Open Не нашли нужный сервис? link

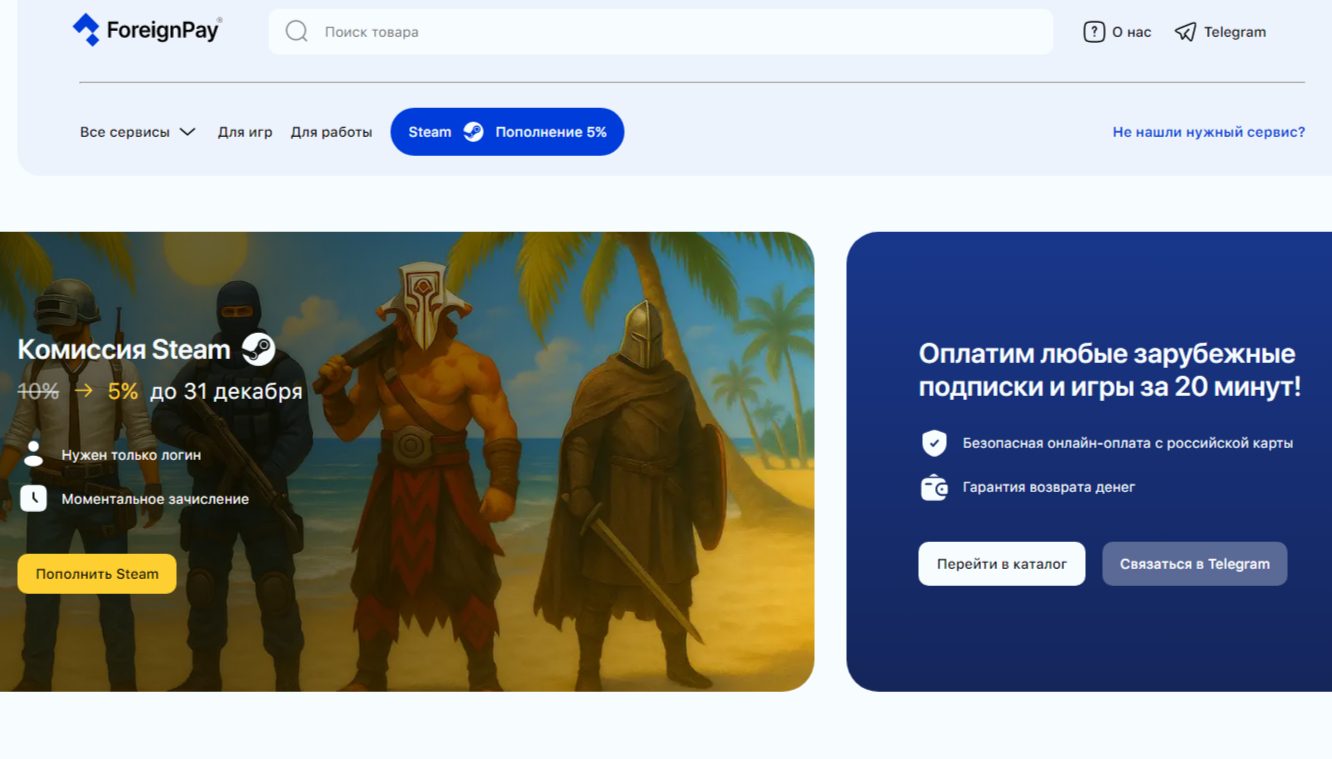pyautogui.click(x=1209, y=132)
